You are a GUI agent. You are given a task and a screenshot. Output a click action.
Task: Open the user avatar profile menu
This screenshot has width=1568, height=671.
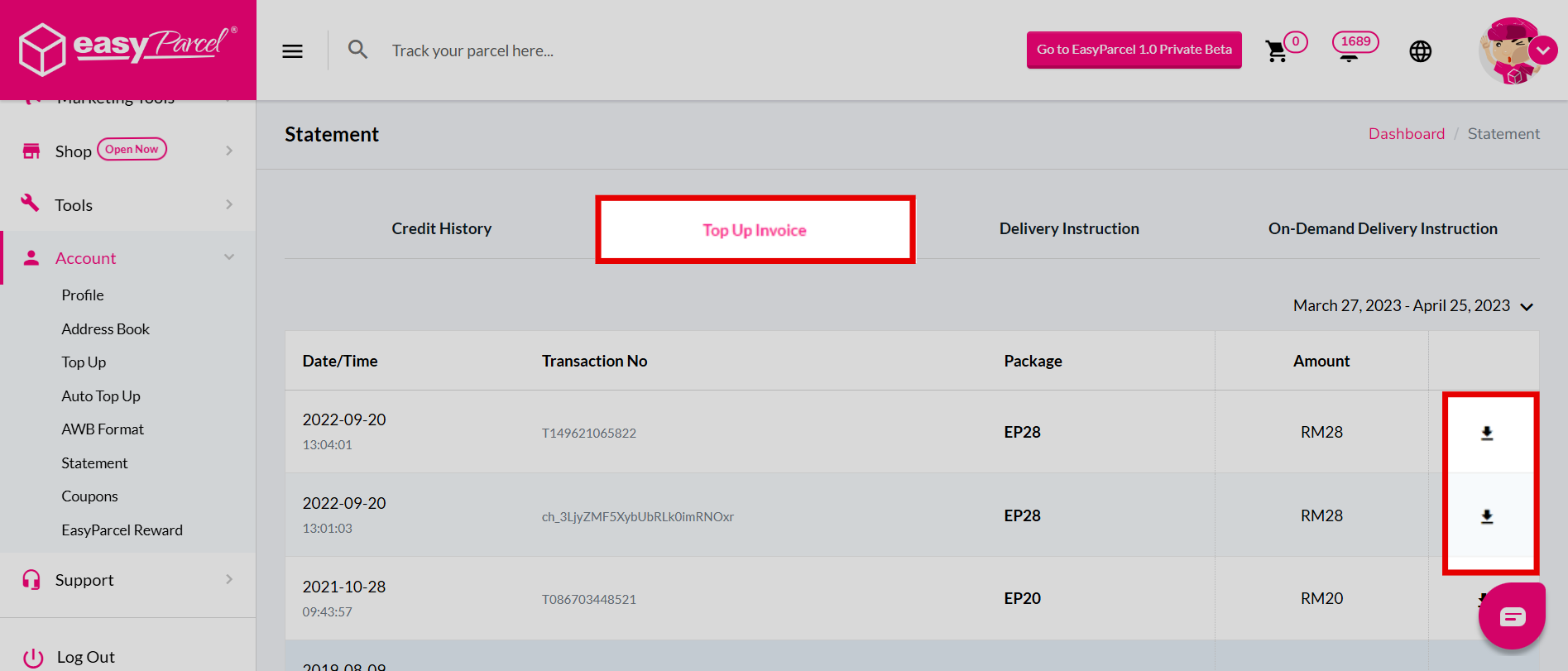[1511, 51]
